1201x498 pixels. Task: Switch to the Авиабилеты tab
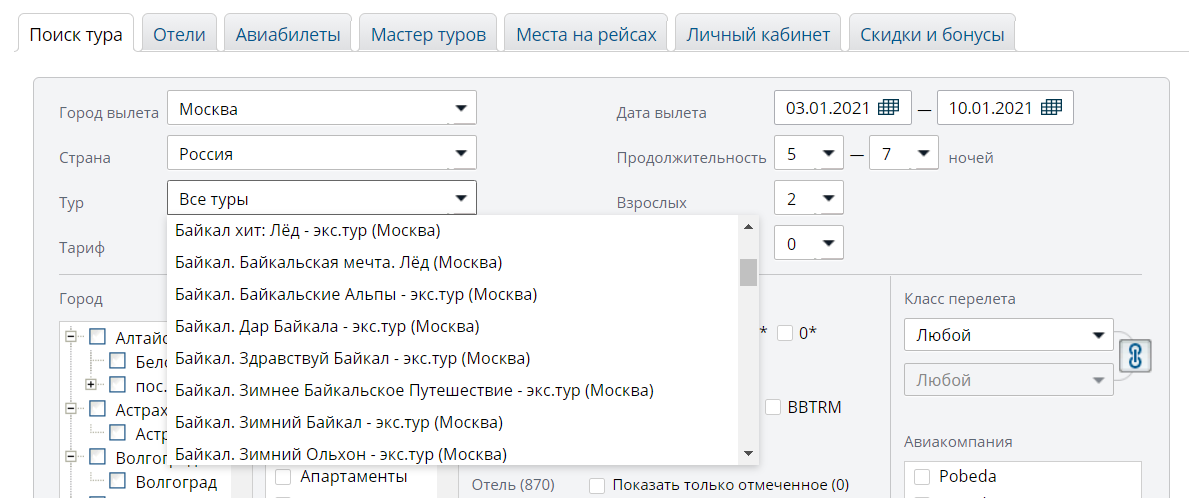(287, 34)
